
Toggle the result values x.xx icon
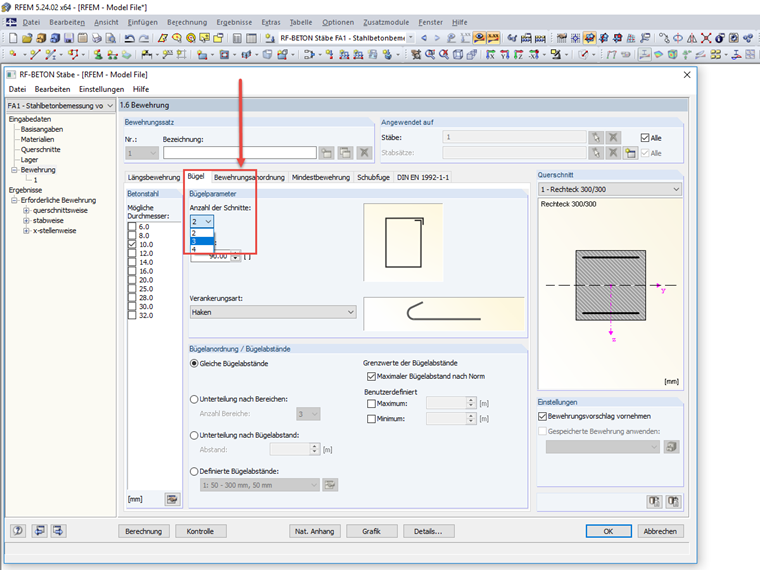[493, 38]
